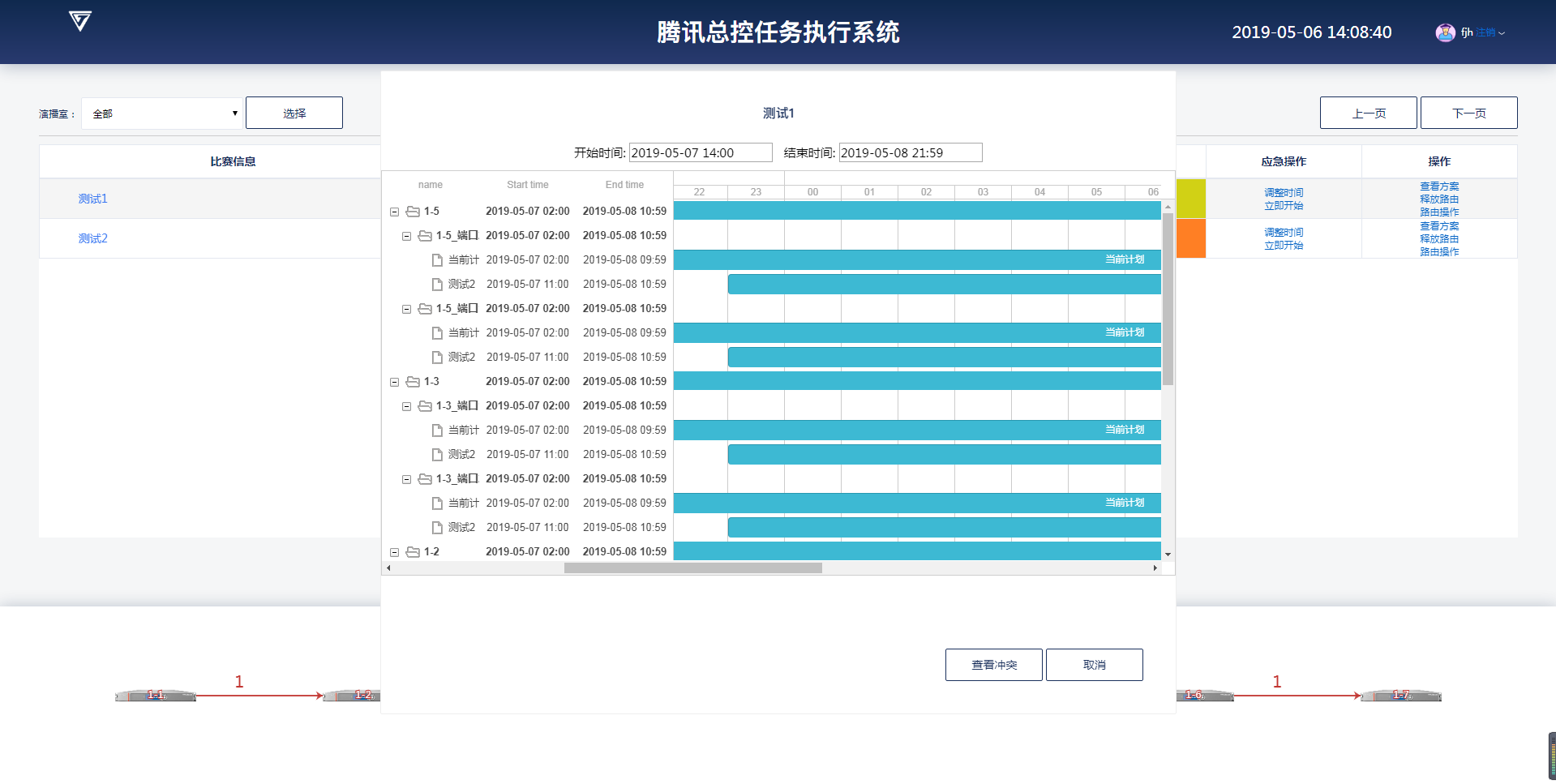Click the Gantt horizontal scrollbar thumb
Viewport: 1556px width, 784px height.
692,568
